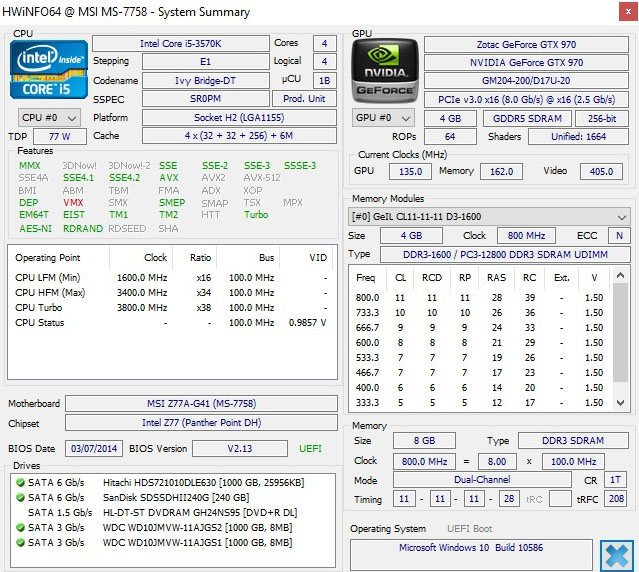Click the BIOS Version V2.13 field
This screenshot has height=572, width=639.
[240, 449]
